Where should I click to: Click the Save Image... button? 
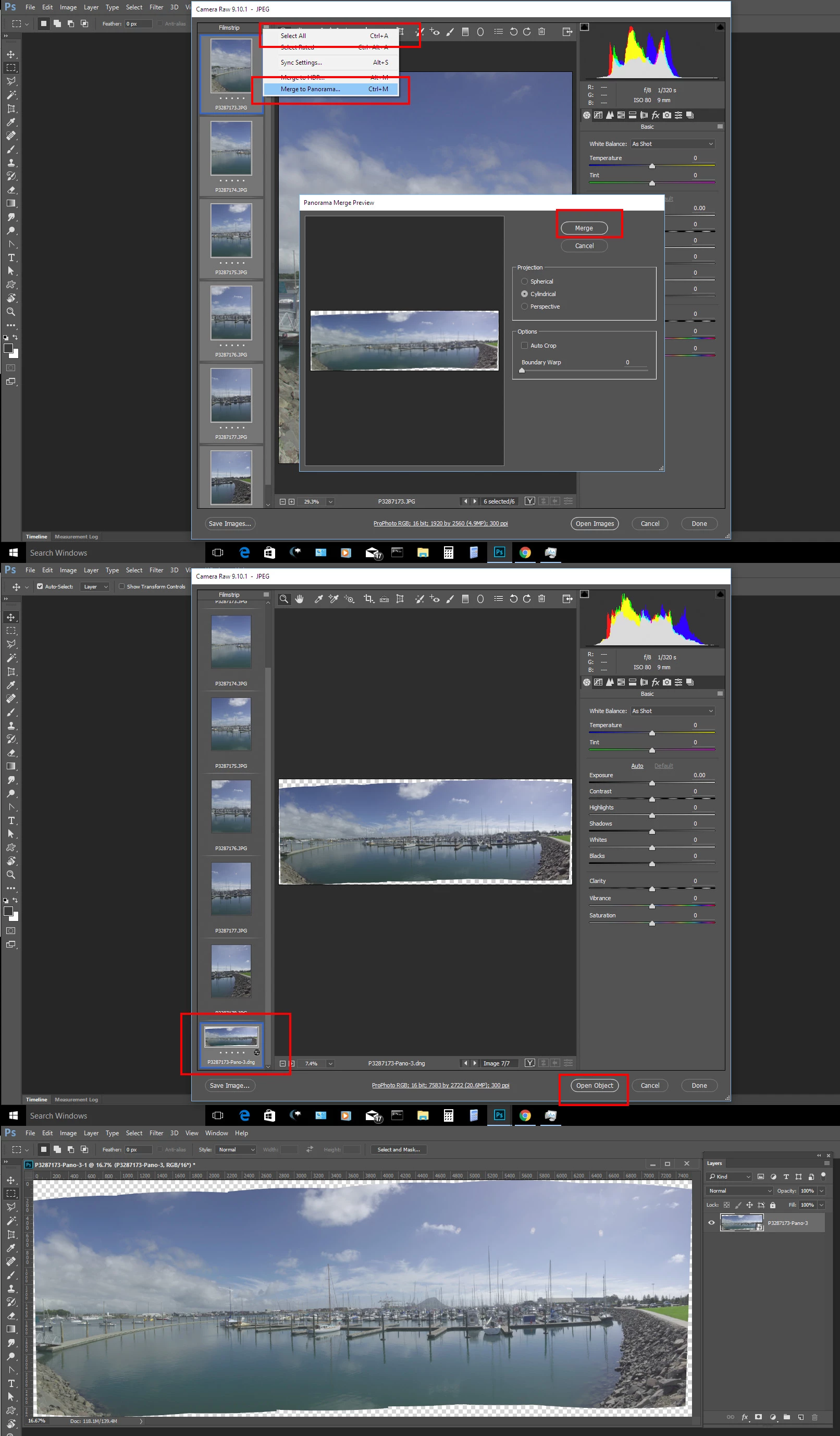point(230,1085)
